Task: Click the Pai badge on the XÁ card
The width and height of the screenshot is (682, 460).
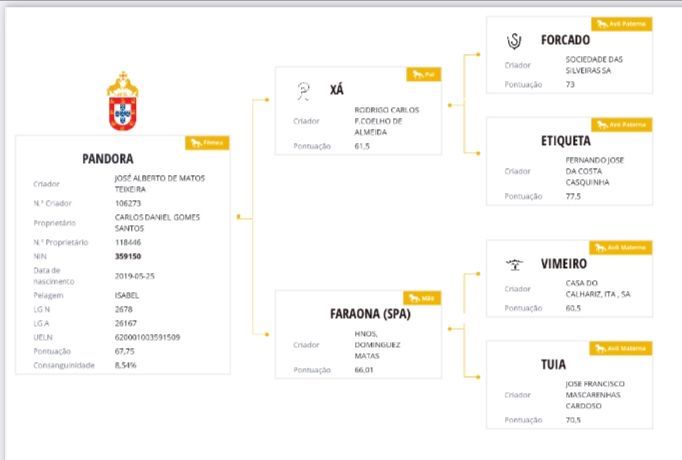Action: pyautogui.click(x=424, y=74)
